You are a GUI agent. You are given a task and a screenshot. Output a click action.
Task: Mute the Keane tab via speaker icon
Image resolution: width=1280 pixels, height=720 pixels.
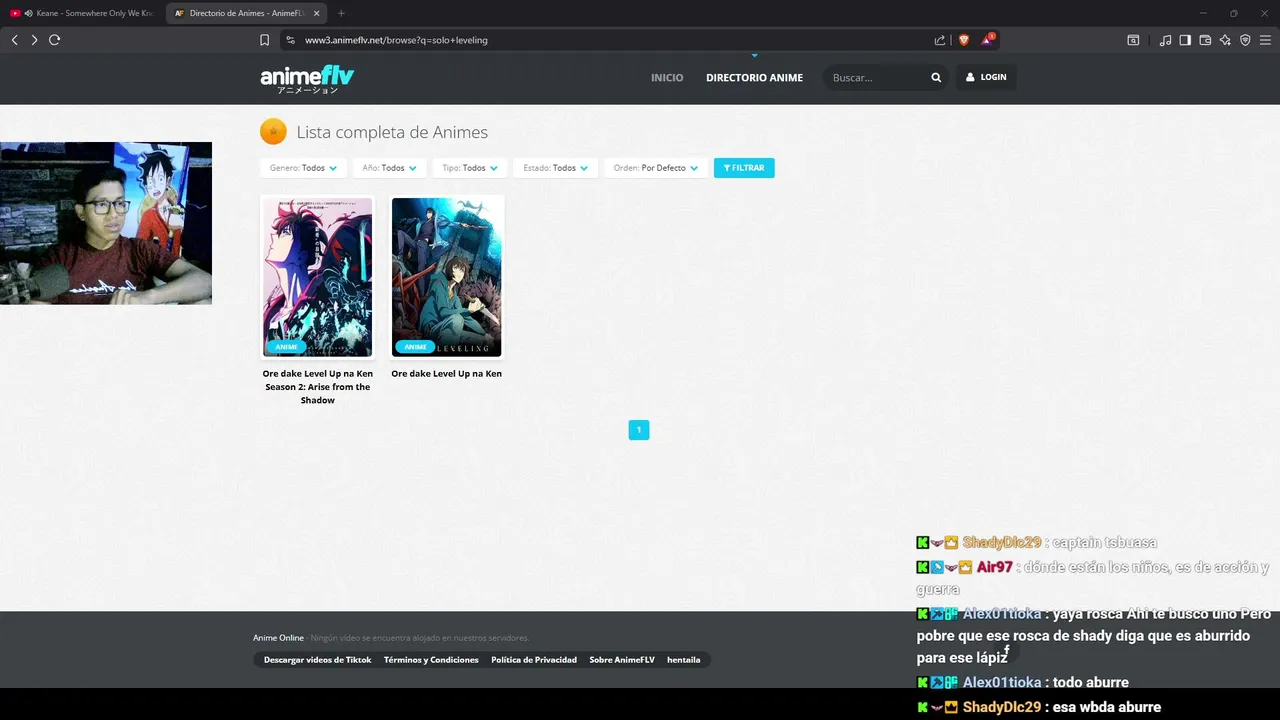[x=28, y=13]
